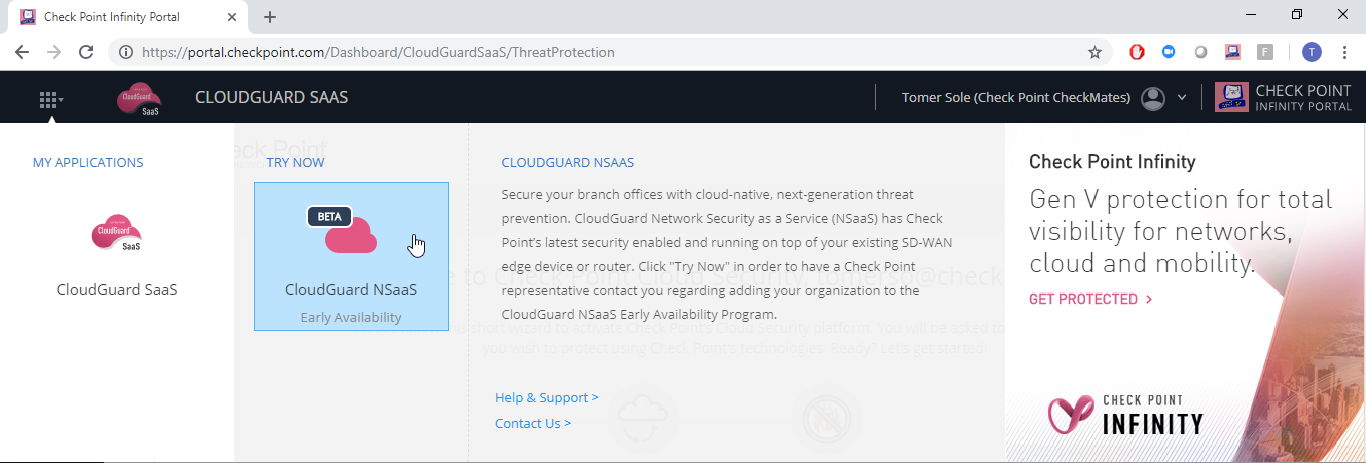This screenshot has width=1366, height=463.
Task: Select the Check Point Infinity Portal tab
Action: [x=128, y=17]
